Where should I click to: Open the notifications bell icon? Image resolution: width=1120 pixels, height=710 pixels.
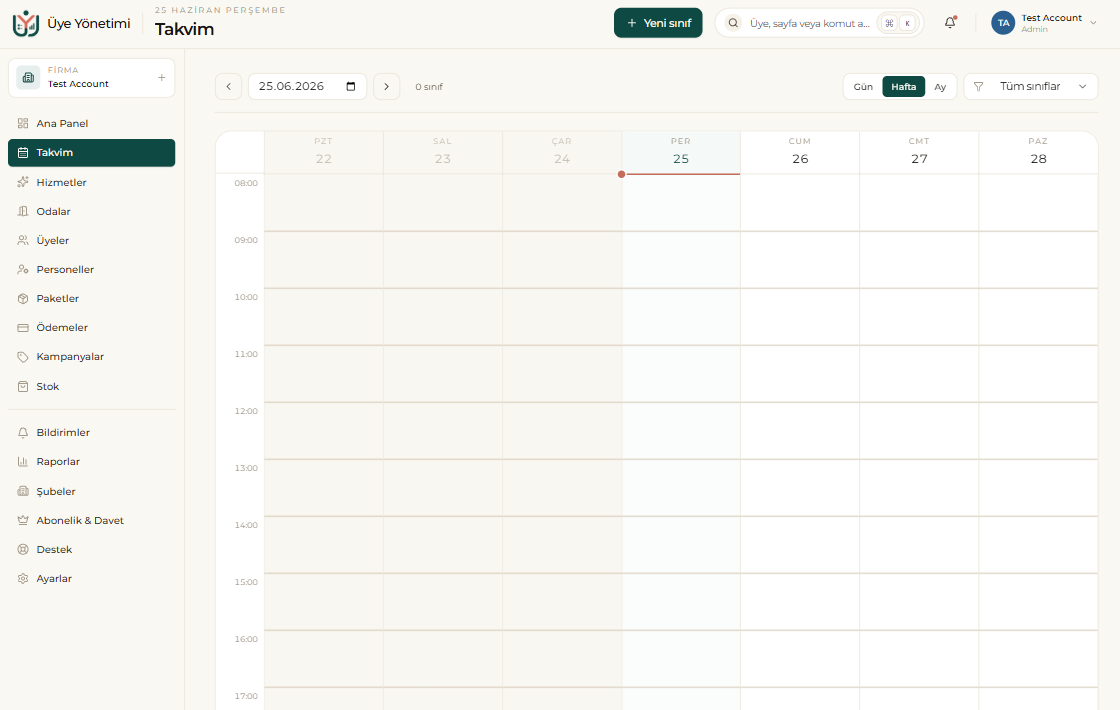coord(949,23)
